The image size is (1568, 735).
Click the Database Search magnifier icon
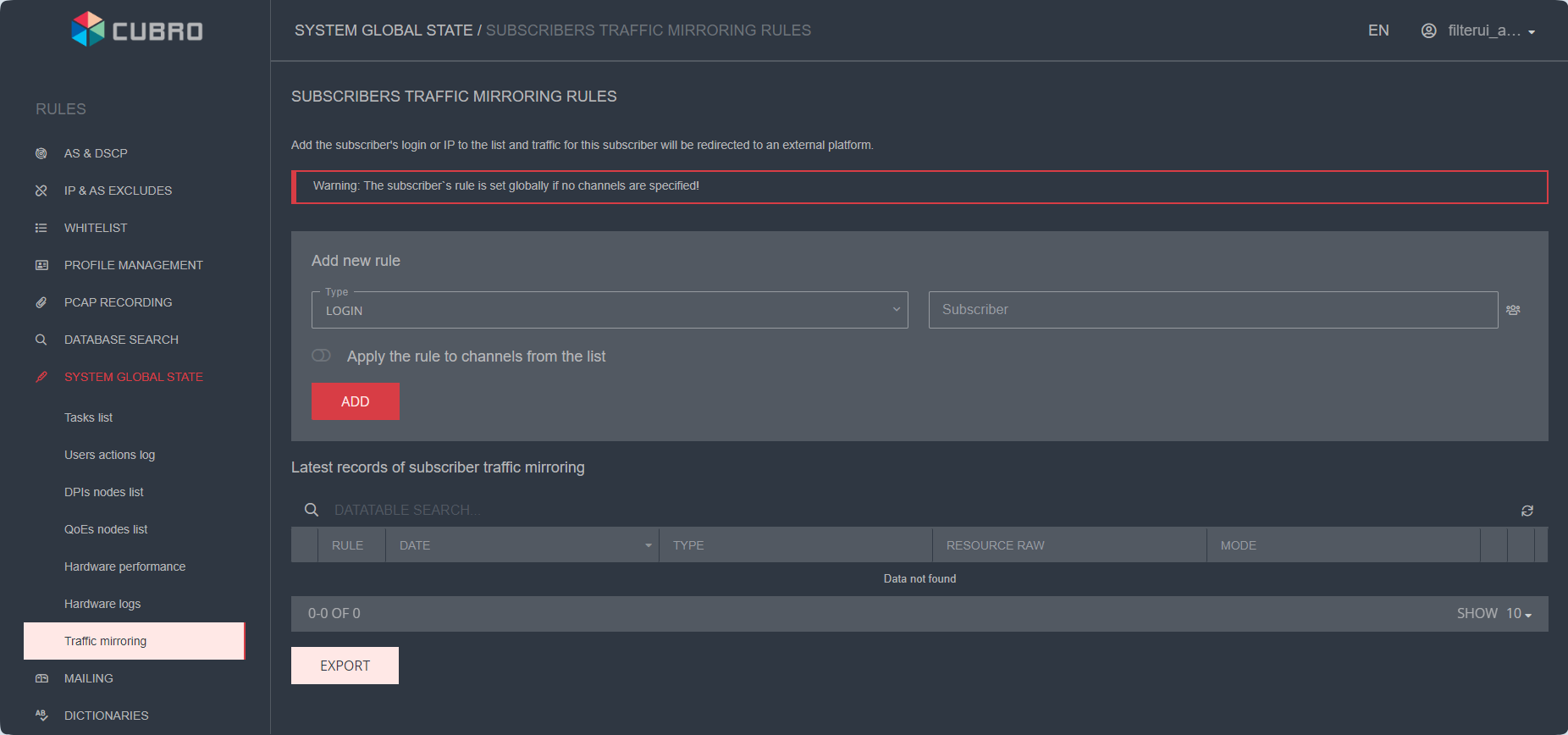[41, 340]
